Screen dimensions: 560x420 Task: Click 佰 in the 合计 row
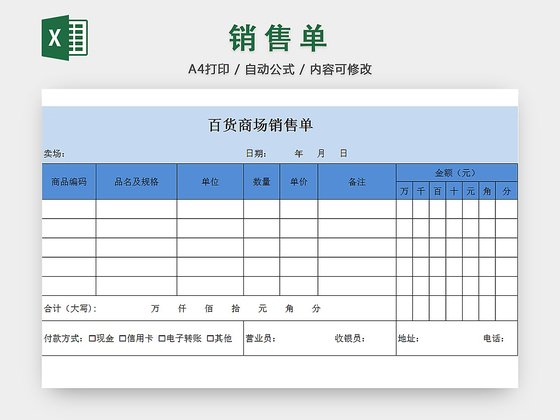(x=209, y=308)
